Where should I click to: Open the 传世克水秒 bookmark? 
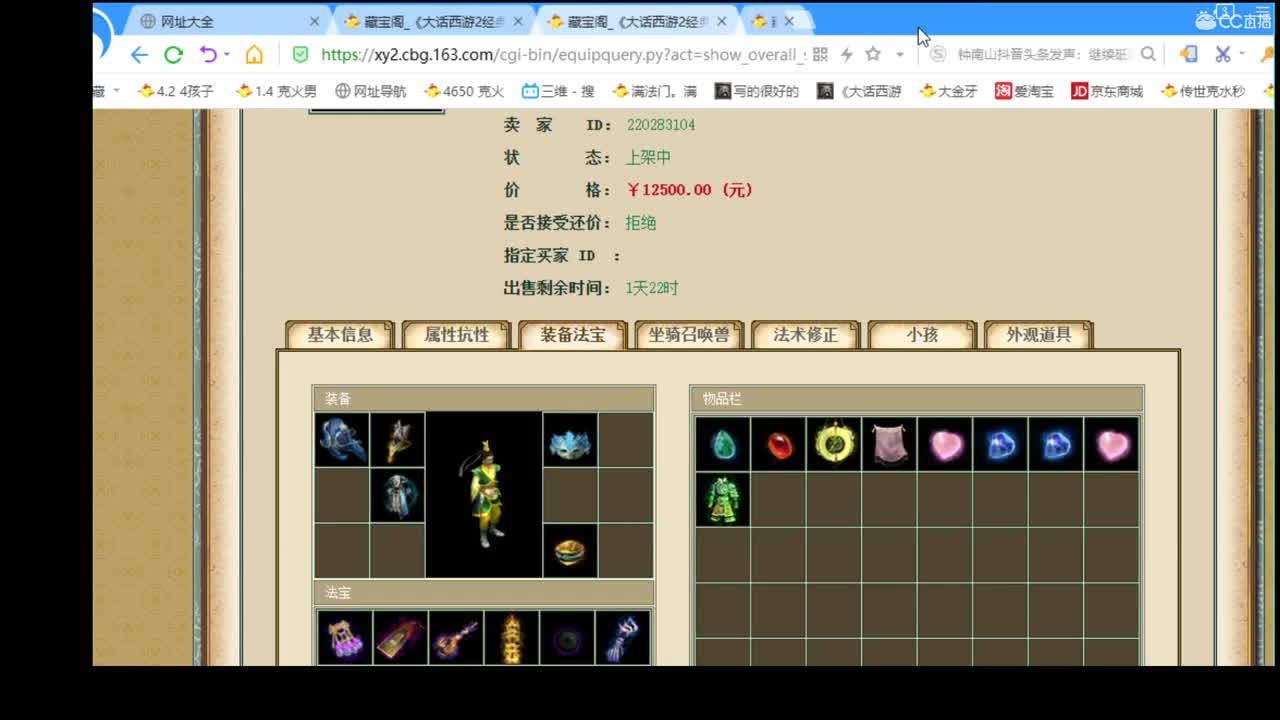tap(1203, 91)
